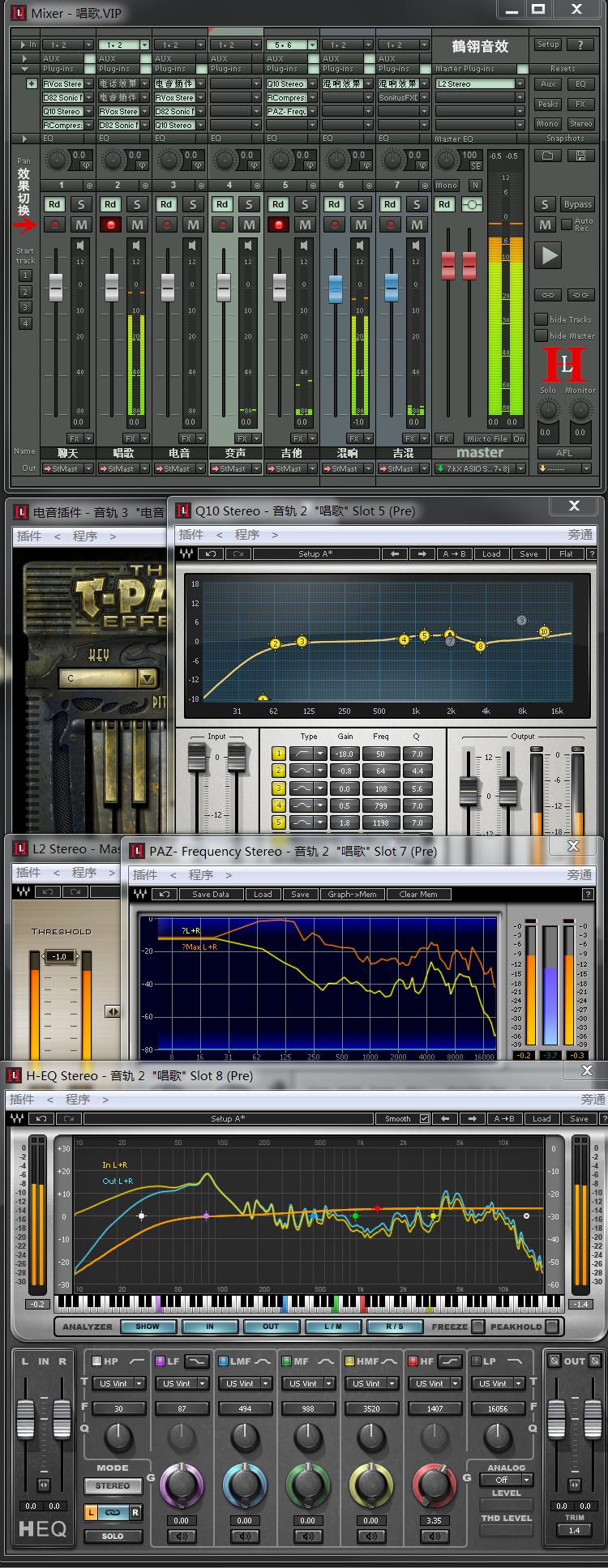
Task: Click 旁通 in the Q10 window
Action: point(580,535)
